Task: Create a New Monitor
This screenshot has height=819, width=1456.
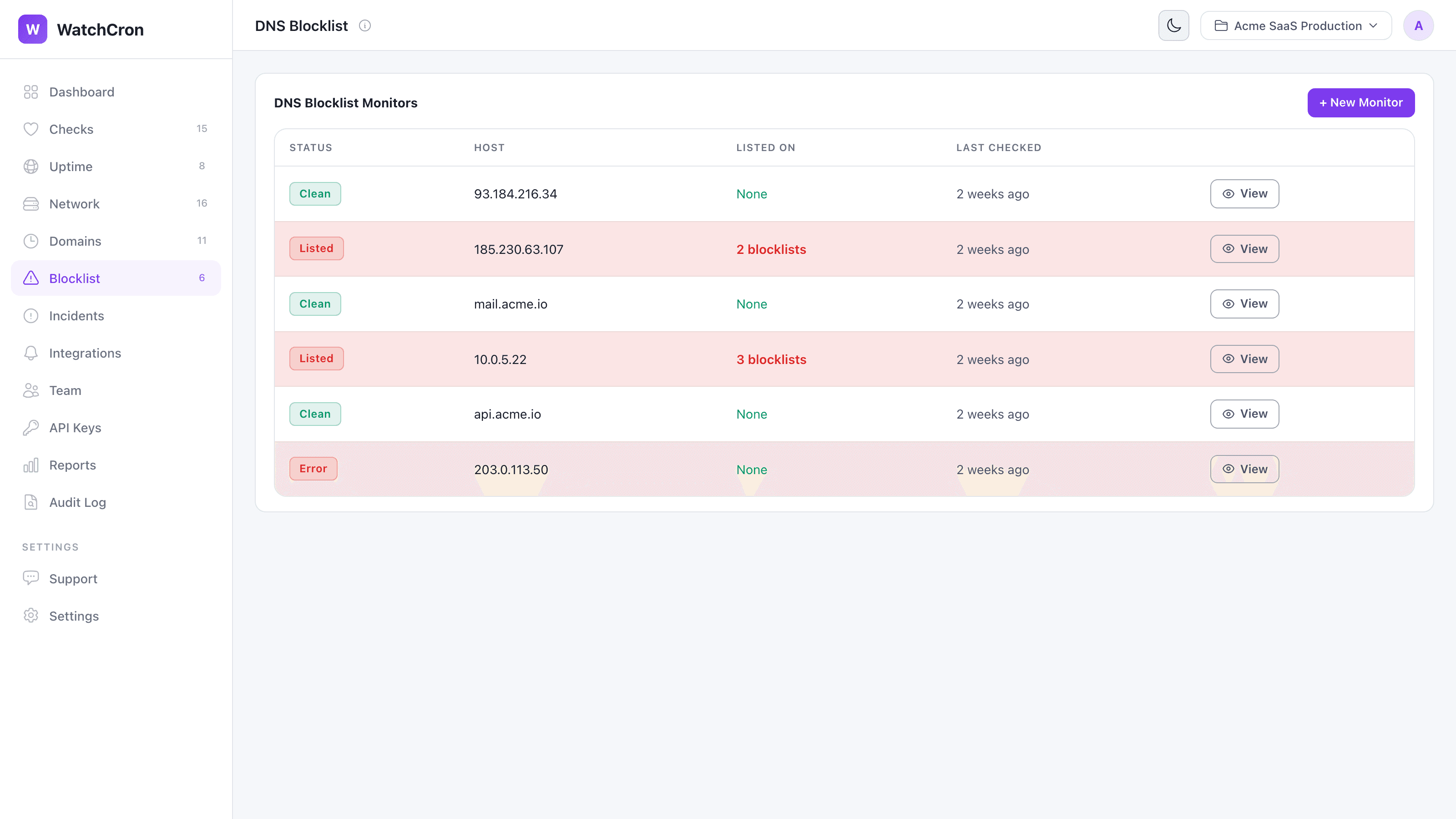Action: click(x=1360, y=103)
